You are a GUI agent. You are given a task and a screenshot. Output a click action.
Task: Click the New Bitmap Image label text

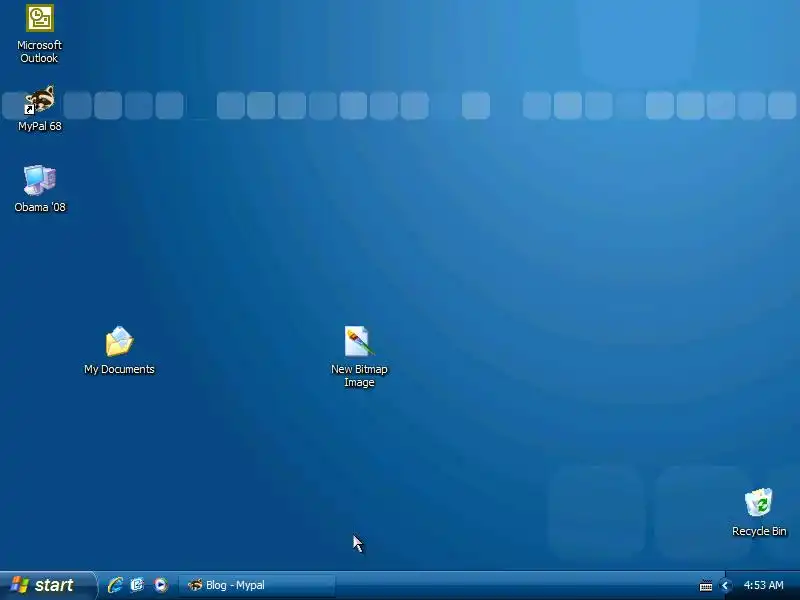tap(360, 376)
